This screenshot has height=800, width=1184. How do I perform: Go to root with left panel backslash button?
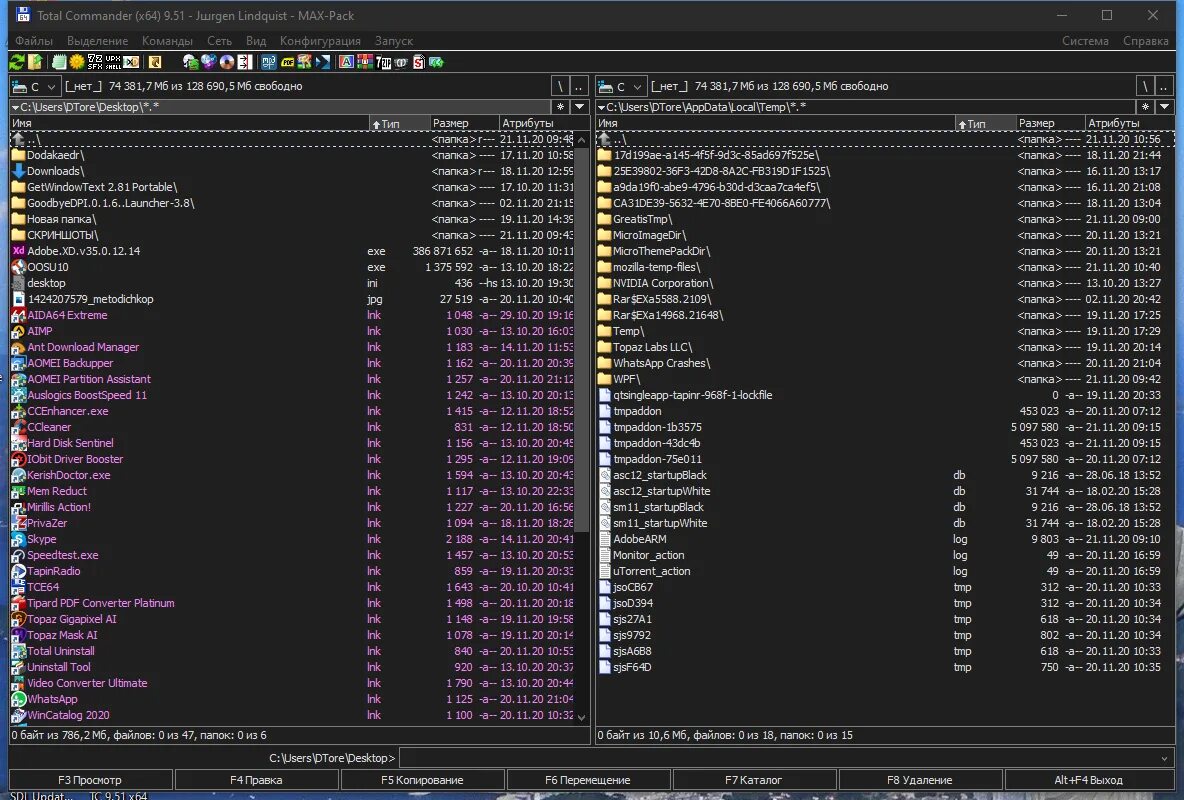point(560,86)
